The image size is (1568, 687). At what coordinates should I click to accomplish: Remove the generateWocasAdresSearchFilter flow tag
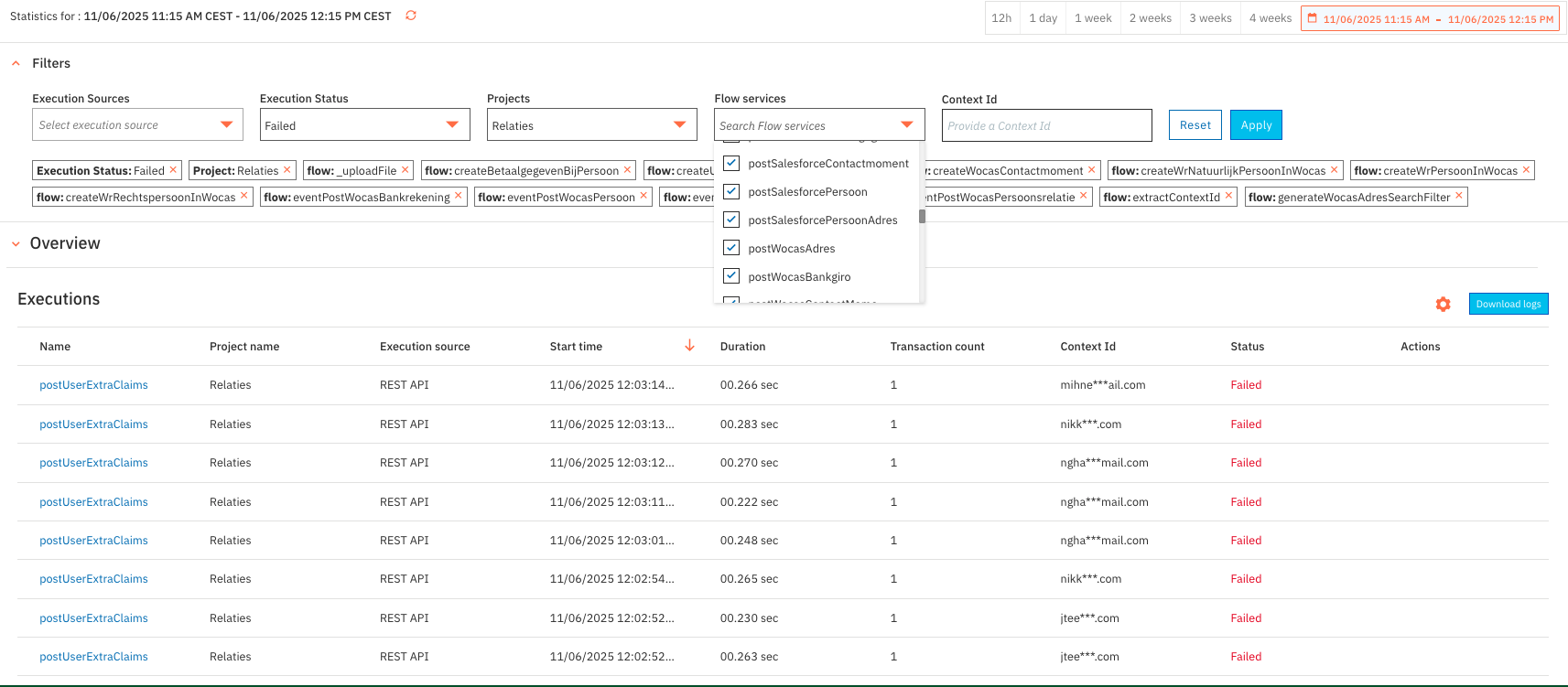[1459, 196]
